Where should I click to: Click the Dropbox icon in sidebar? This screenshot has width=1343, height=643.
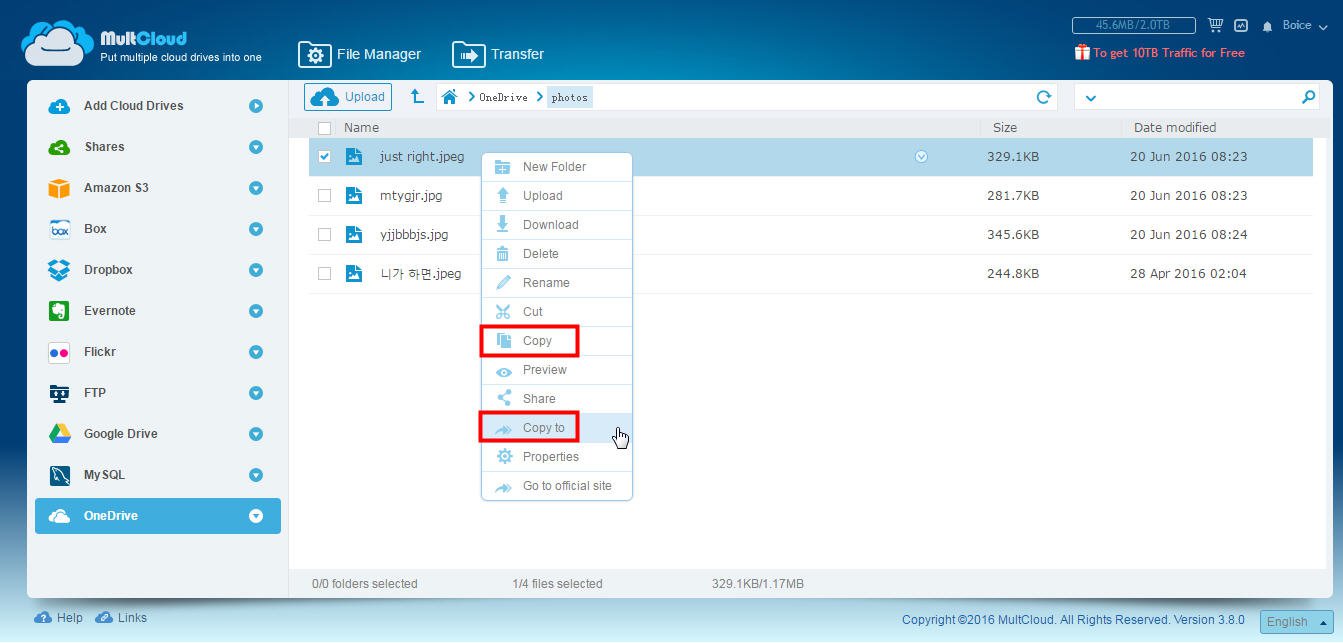click(59, 270)
